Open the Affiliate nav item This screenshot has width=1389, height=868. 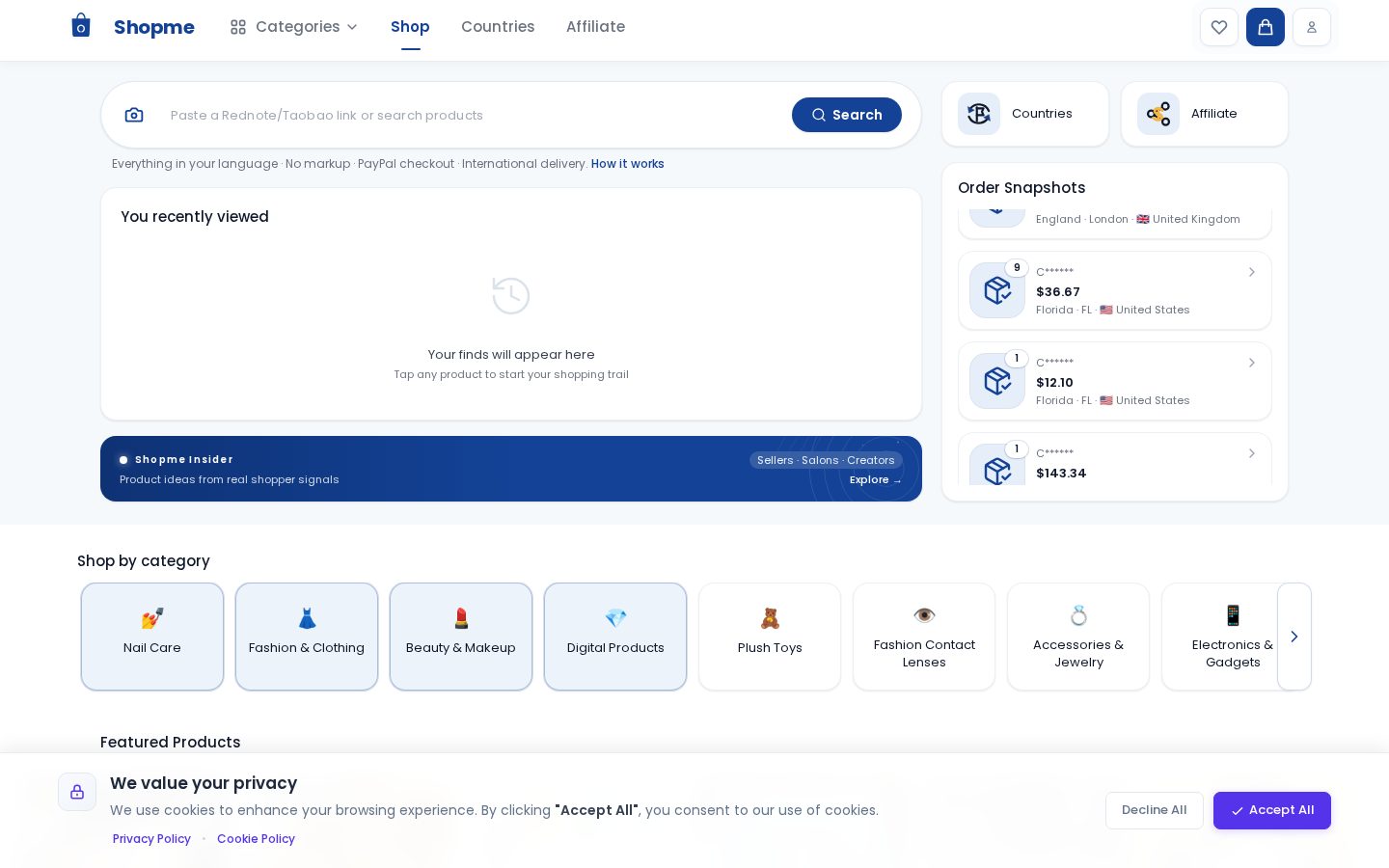595,27
